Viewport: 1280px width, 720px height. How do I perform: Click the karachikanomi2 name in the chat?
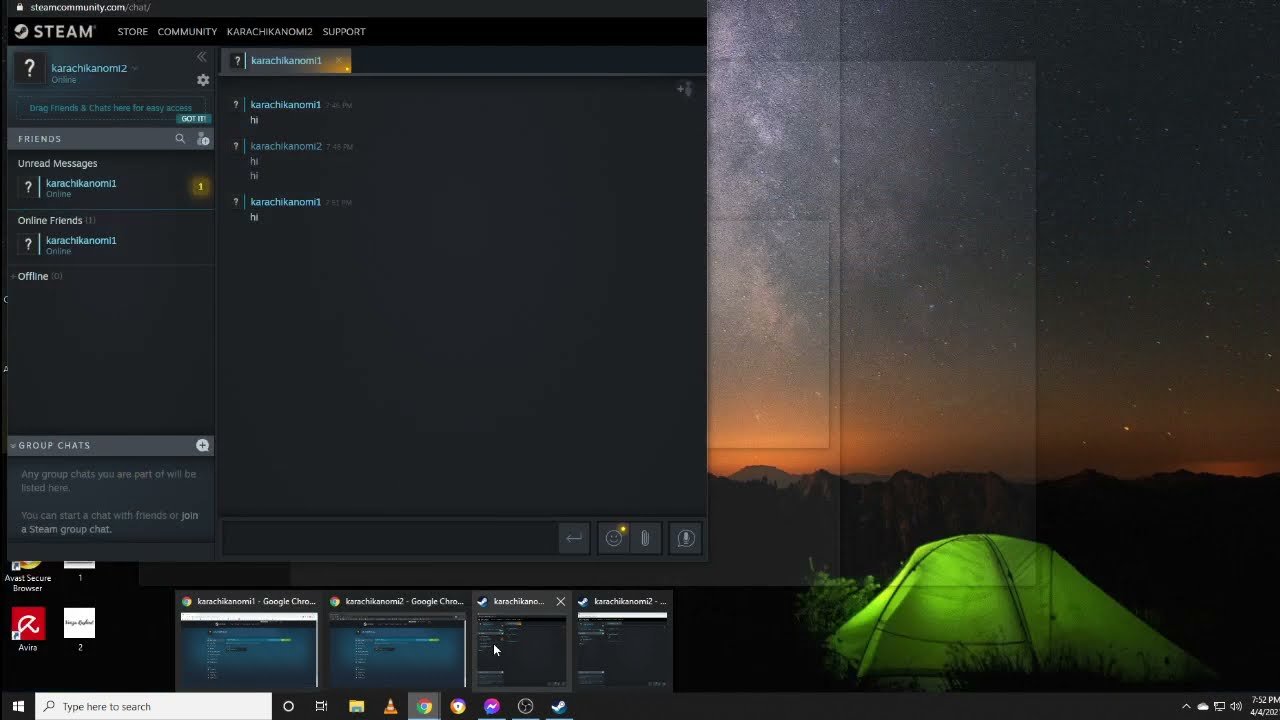(x=286, y=146)
